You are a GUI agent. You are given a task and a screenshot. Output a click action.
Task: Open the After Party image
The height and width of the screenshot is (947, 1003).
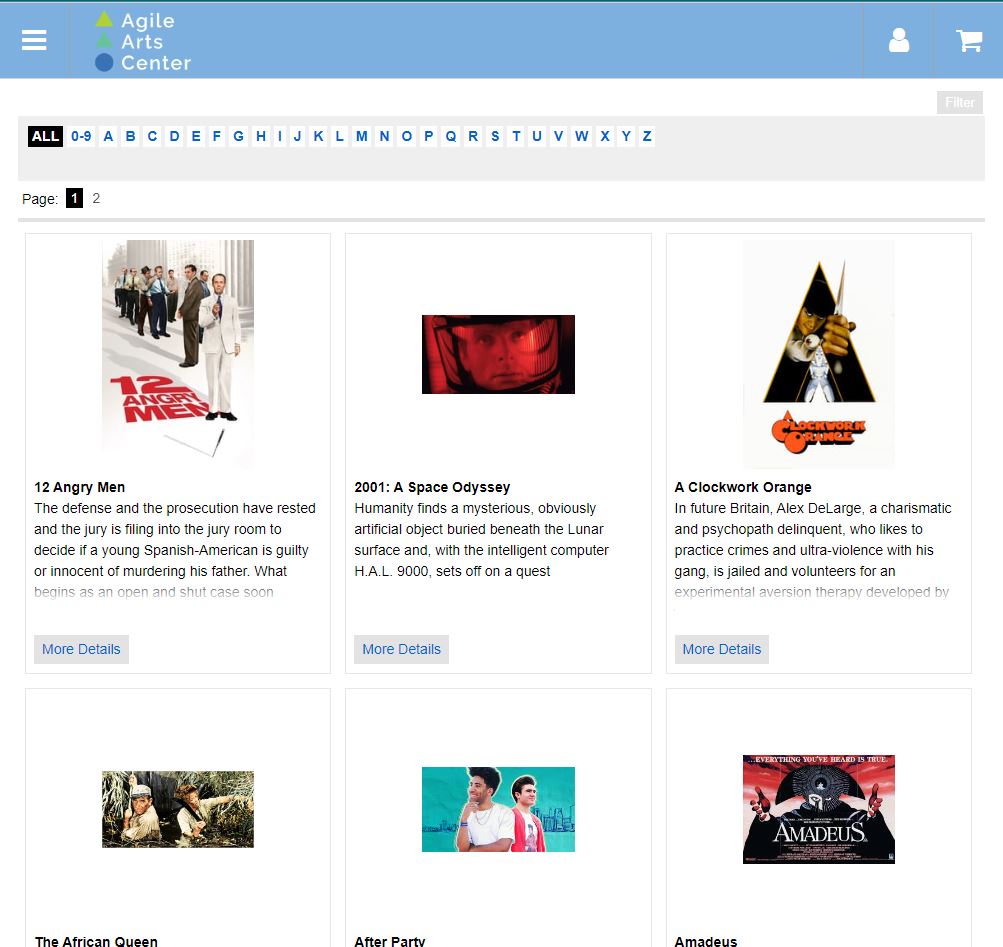pyautogui.click(x=498, y=809)
